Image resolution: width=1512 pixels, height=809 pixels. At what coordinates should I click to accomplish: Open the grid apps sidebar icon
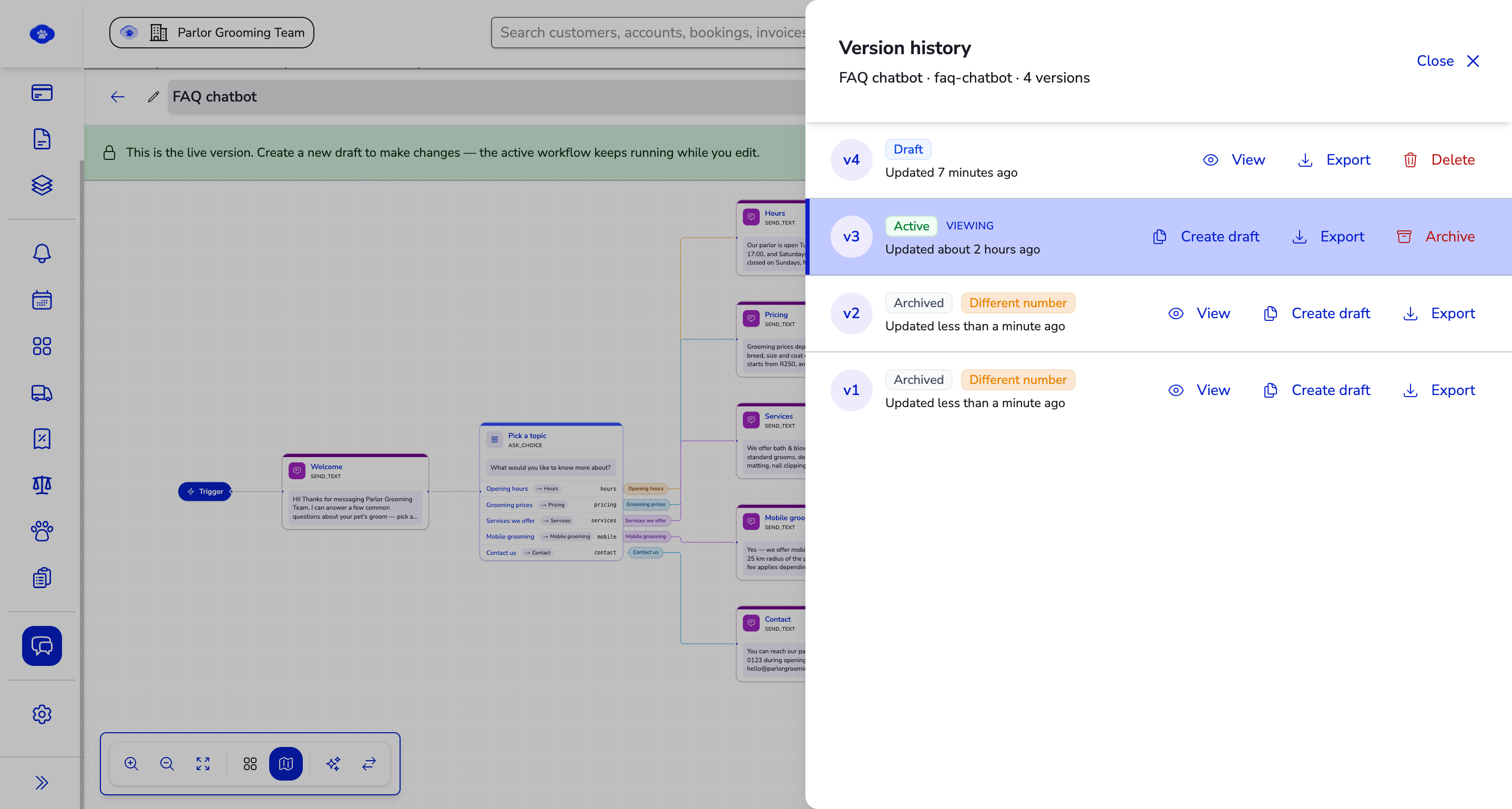coord(42,347)
